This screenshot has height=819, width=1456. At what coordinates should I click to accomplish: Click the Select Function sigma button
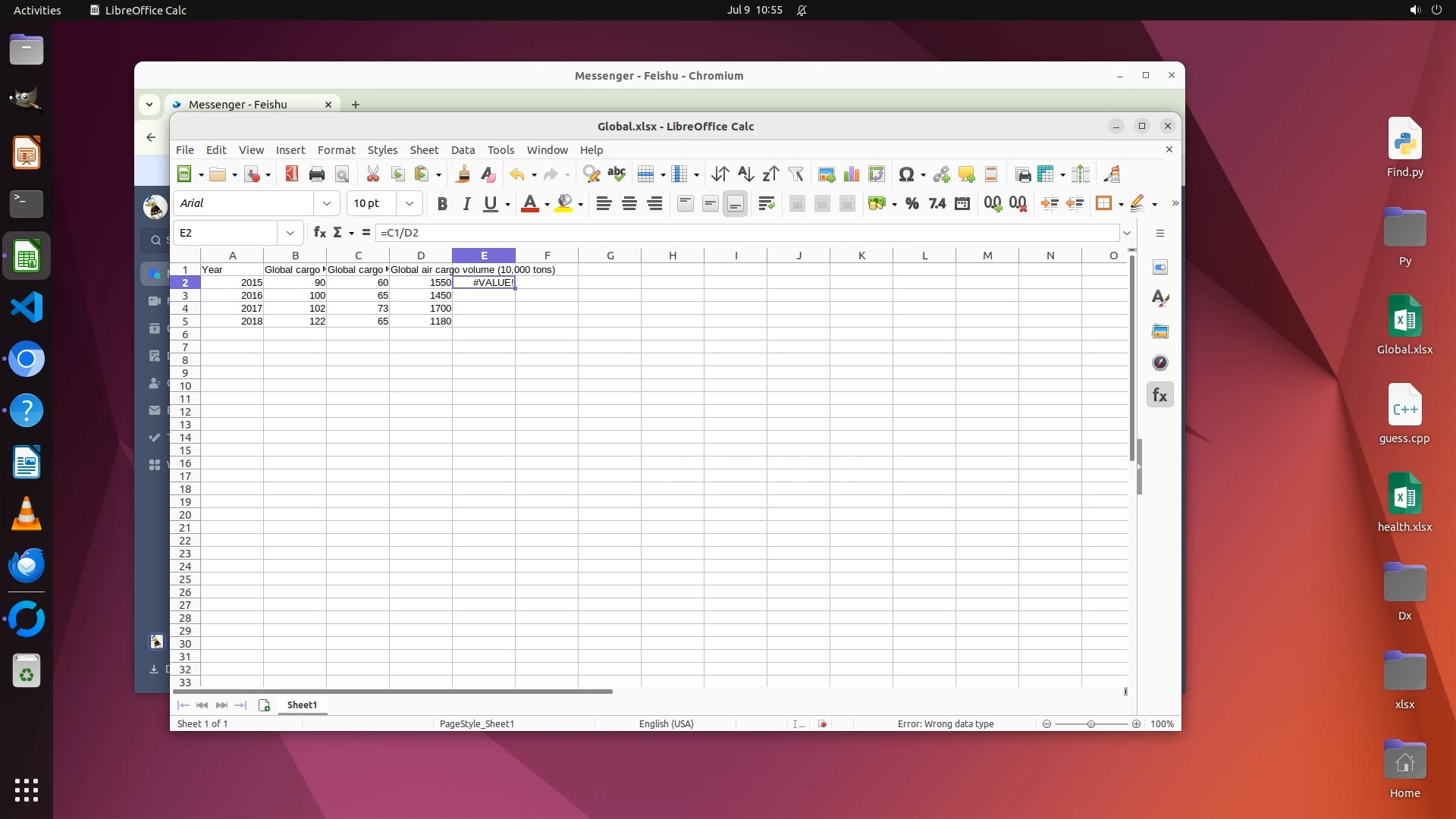click(337, 233)
